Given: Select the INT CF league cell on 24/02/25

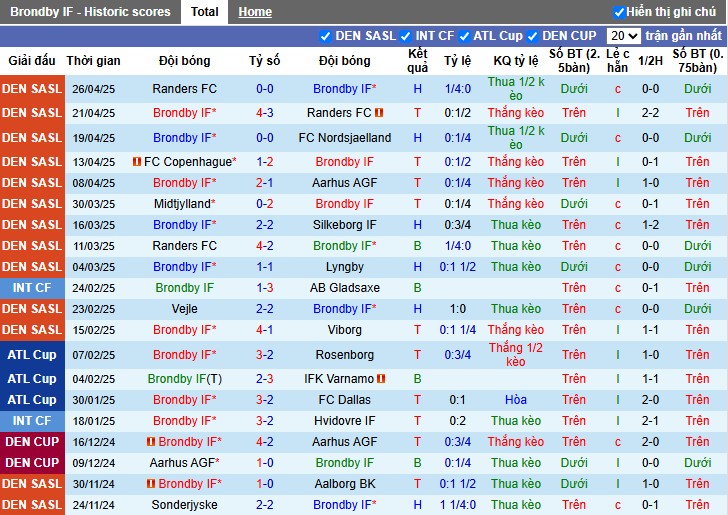Looking at the screenshot, I should (x=32, y=288).
